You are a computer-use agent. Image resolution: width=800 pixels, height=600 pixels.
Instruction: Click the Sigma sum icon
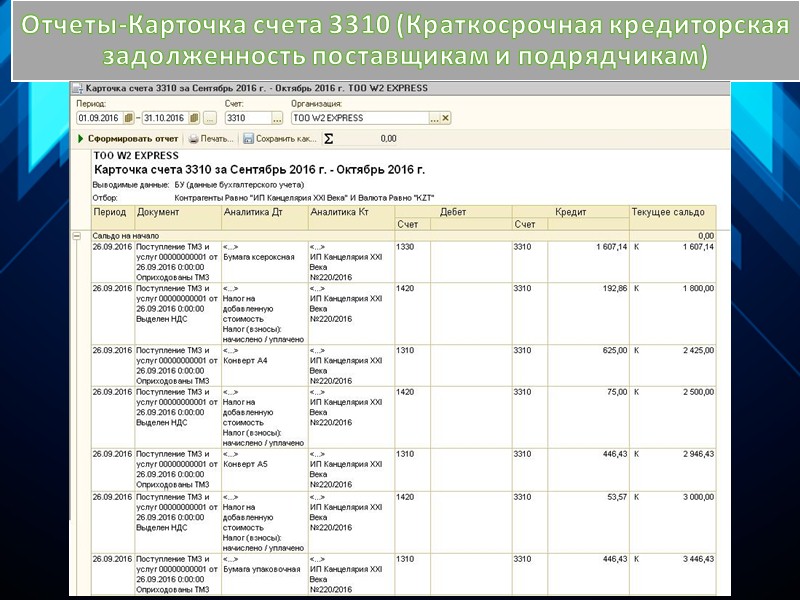click(329, 138)
